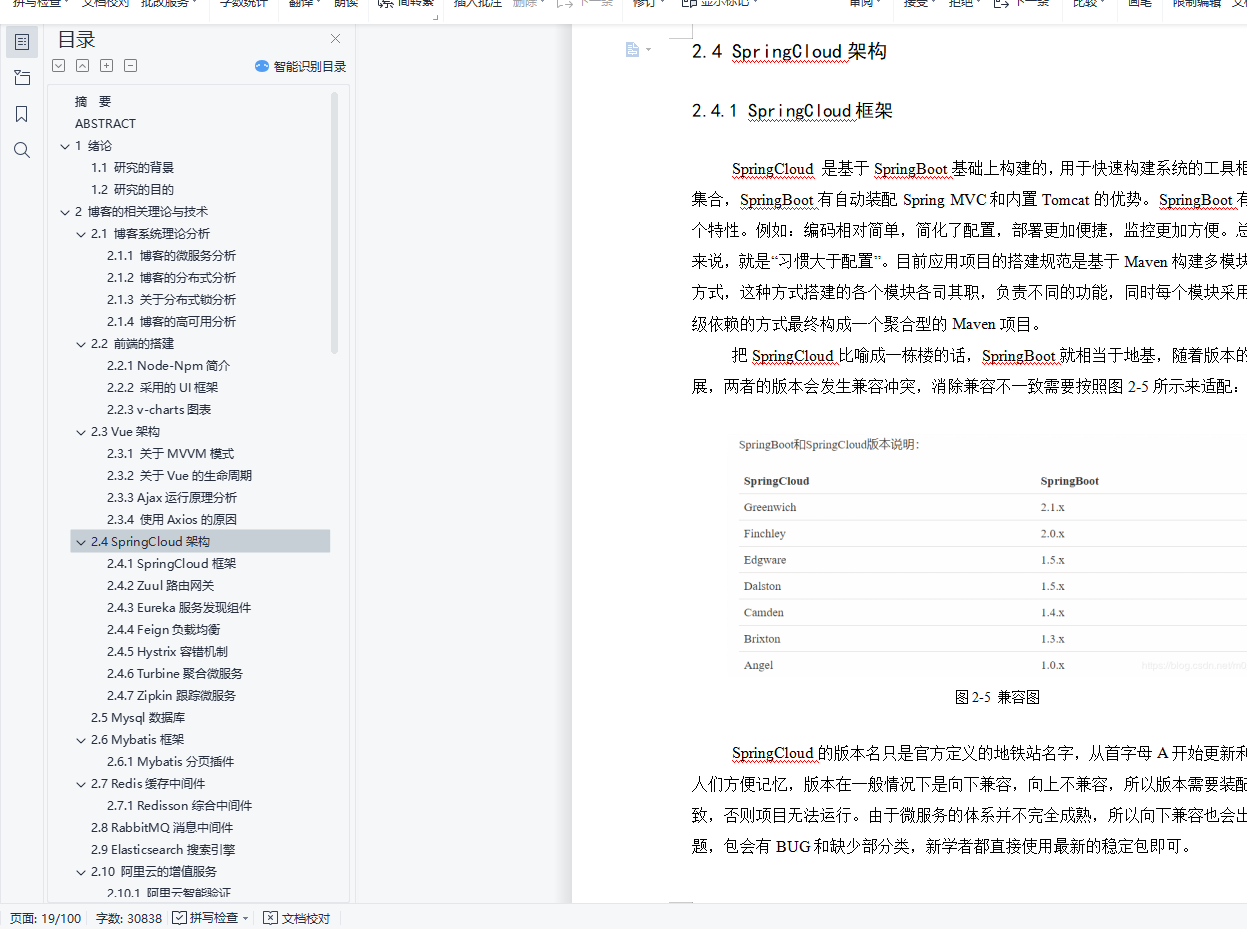Screen dimensions: 1247x929
Task: Select 2.4.5 Hystrix 容错机制
Action: [x=167, y=652]
